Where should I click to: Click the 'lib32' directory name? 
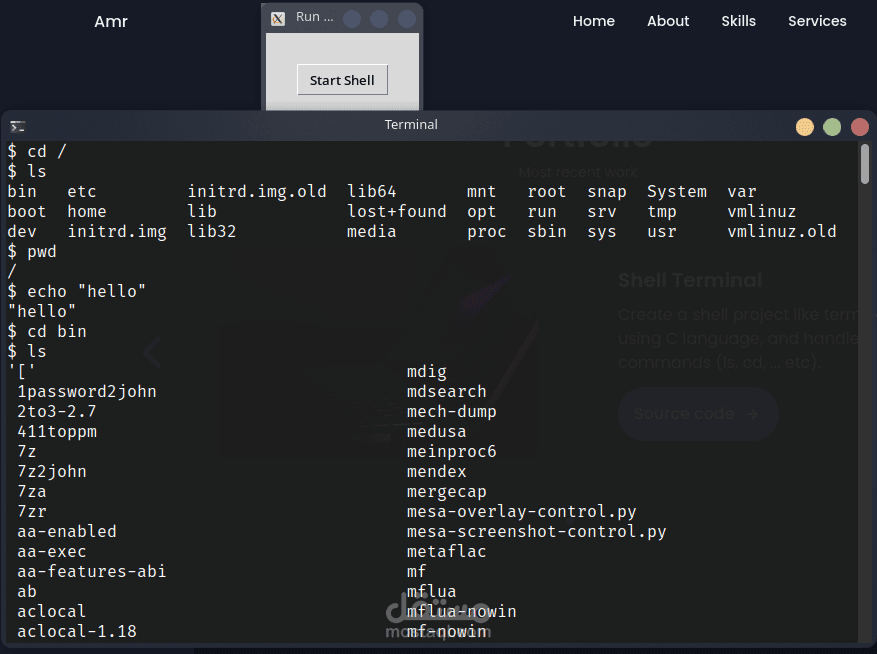pyautogui.click(x=211, y=232)
